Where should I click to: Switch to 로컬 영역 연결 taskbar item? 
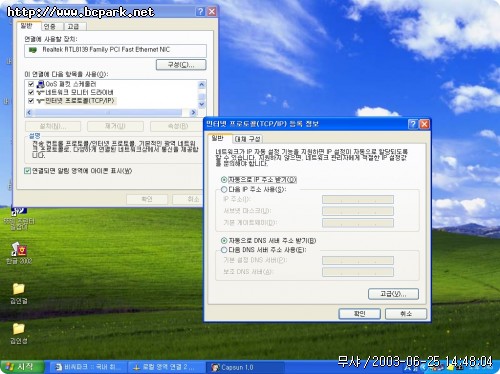166,367
